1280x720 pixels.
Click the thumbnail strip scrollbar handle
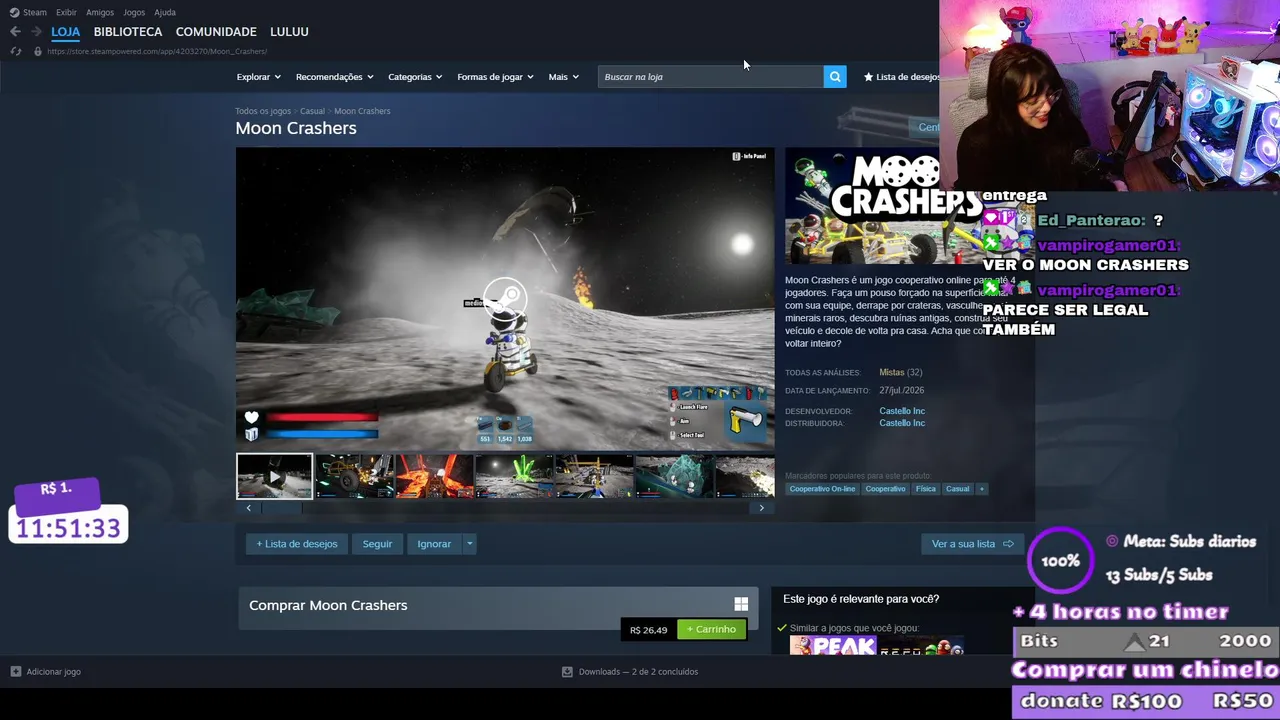pos(281,508)
